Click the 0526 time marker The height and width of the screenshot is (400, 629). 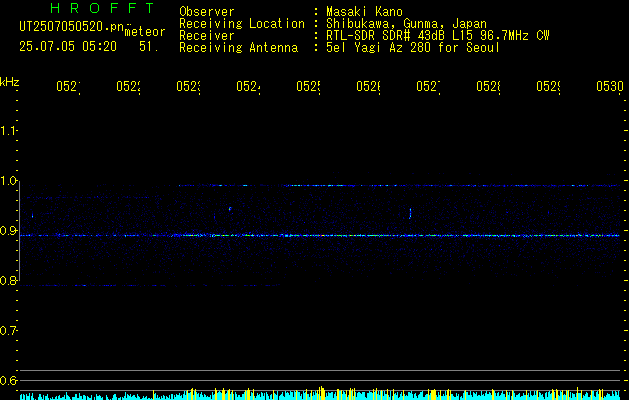[368, 86]
